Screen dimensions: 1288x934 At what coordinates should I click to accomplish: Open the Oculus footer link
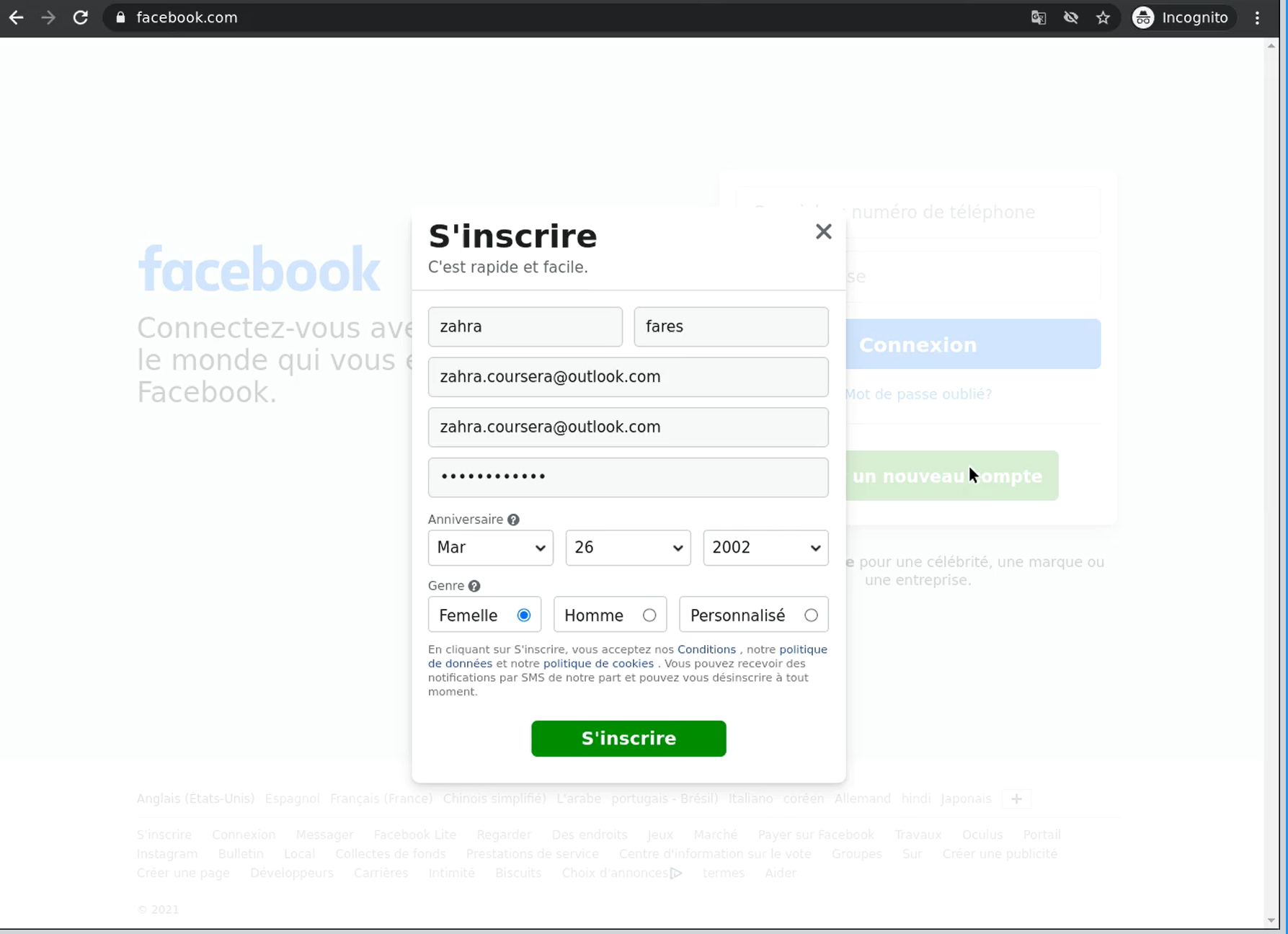[x=982, y=835]
